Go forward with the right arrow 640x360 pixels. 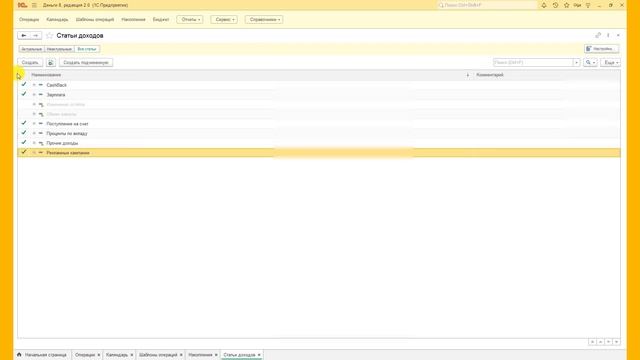(36, 36)
